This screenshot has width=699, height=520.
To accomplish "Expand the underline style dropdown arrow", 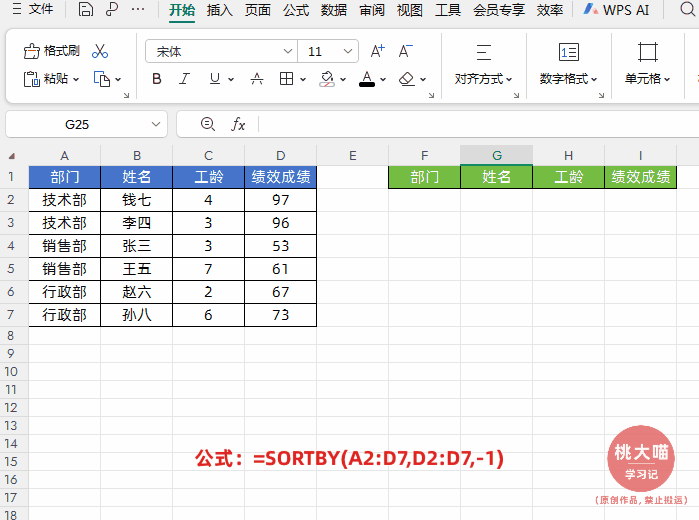I will (230, 79).
